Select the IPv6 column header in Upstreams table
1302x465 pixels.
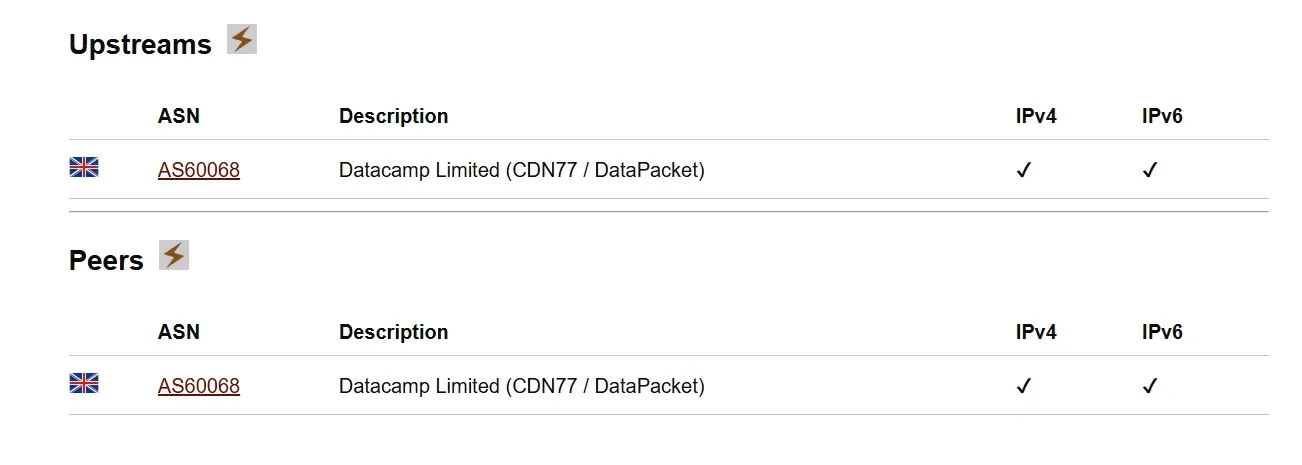[1162, 116]
